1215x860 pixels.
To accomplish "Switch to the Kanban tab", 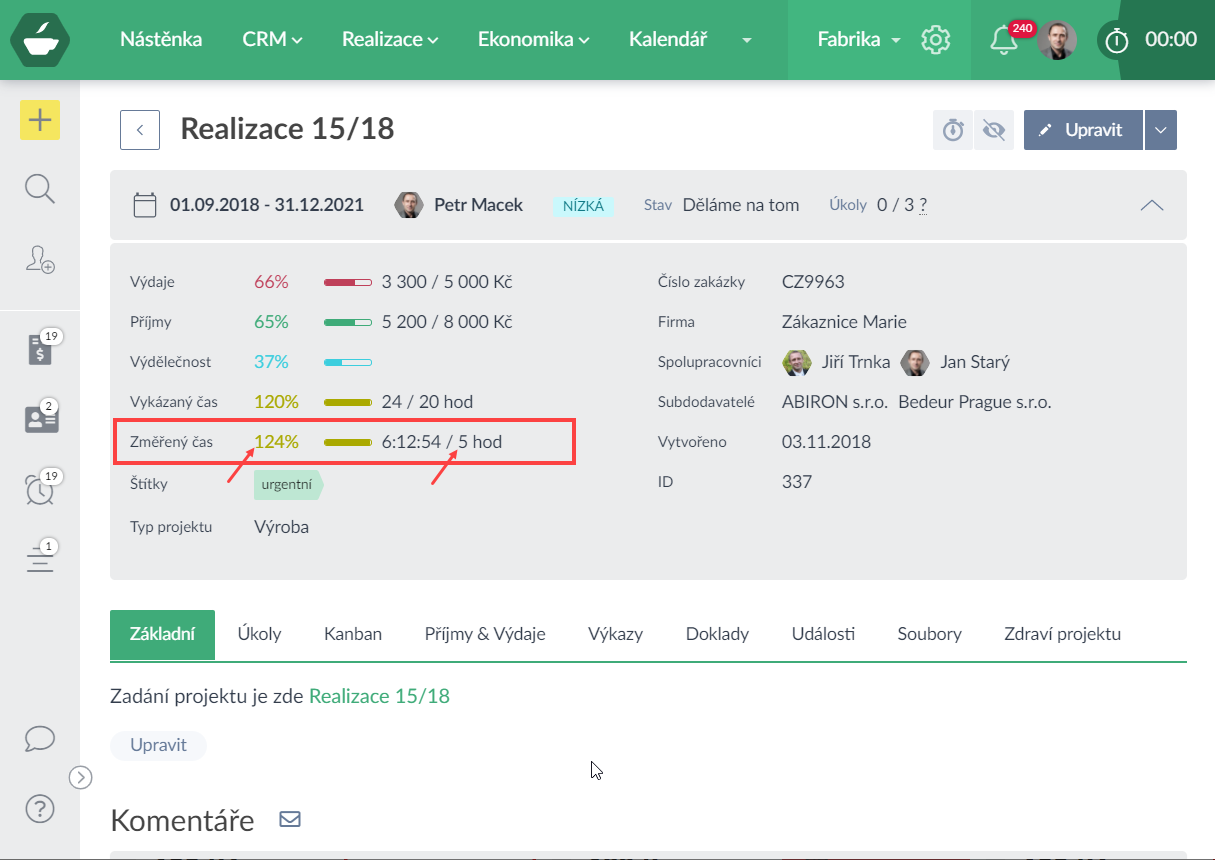I will coord(353,634).
